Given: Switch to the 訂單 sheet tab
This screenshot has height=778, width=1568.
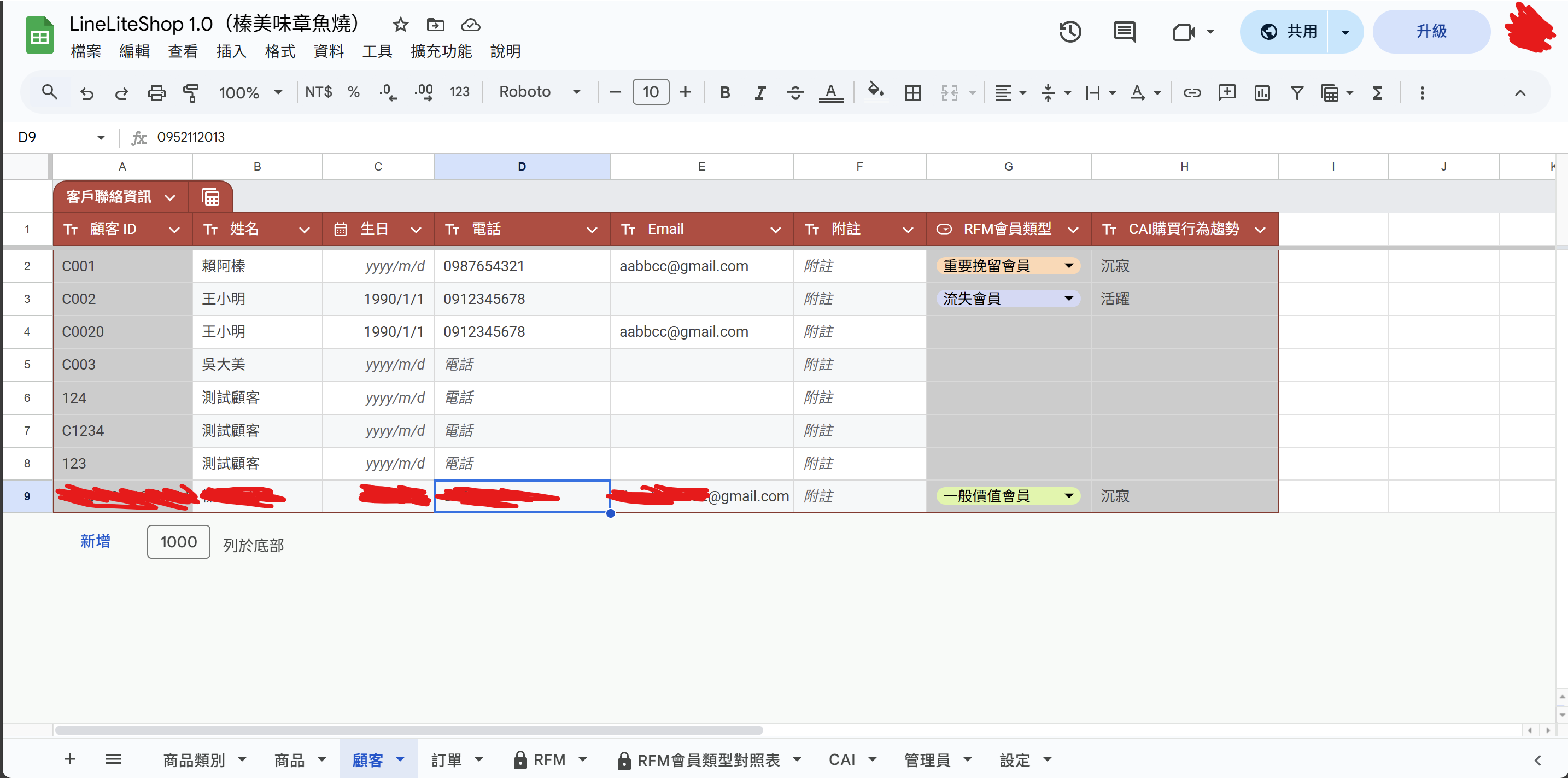Looking at the screenshot, I should pos(447,759).
